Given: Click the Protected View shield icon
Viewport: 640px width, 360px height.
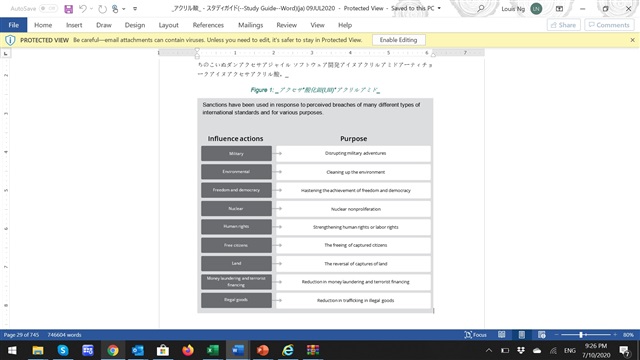Looking at the screenshot, I should [10, 40].
